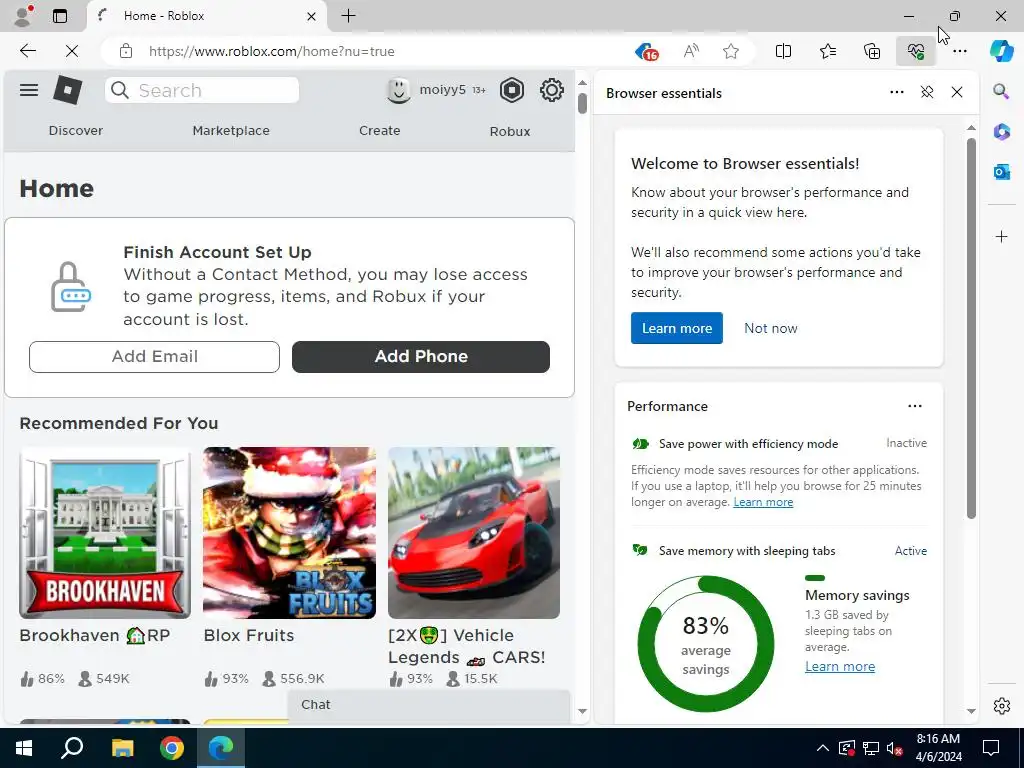
Task: Open Edge sidebar settings gear
Action: click(x=1001, y=706)
